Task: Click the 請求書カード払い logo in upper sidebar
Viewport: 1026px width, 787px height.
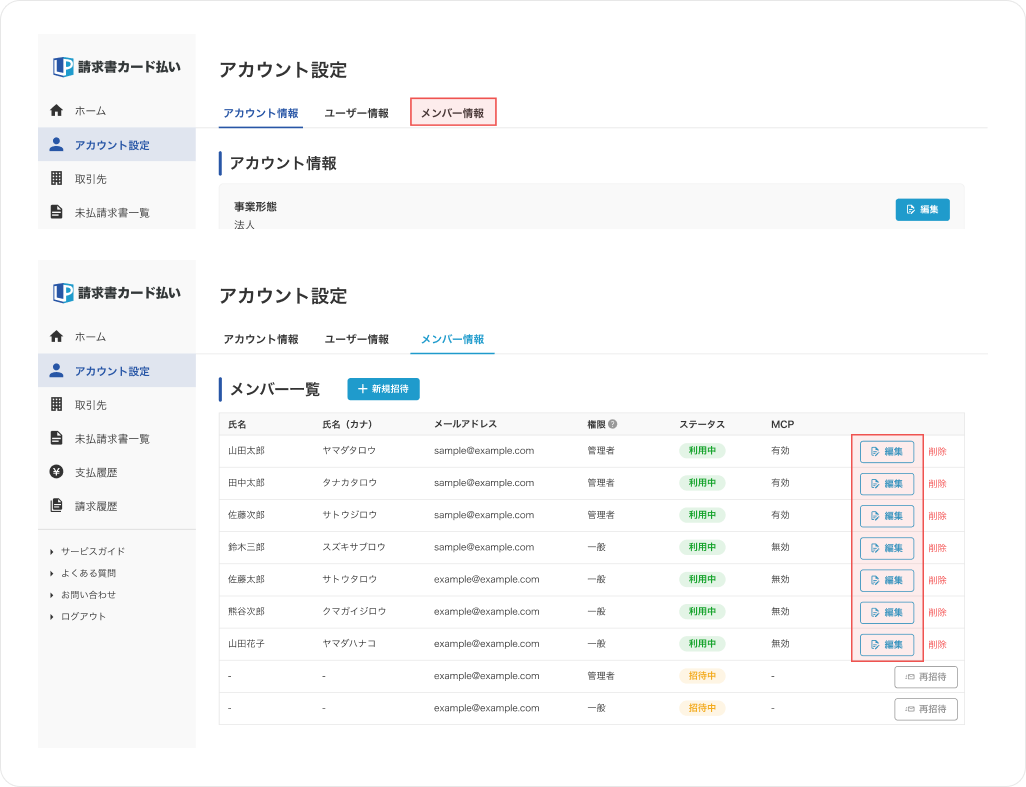Action: pyautogui.click(x=116, y=67)
